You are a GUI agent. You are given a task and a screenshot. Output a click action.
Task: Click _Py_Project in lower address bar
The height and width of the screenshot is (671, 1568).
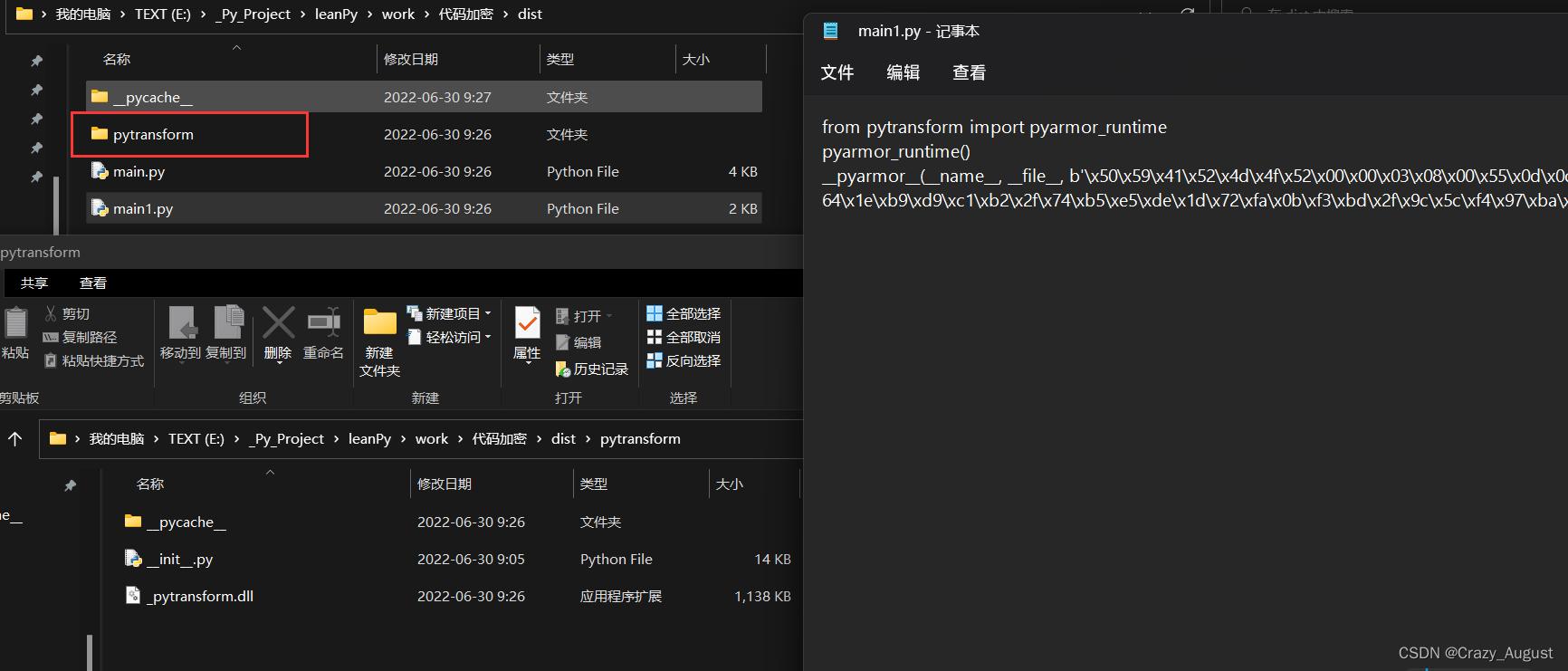pos(286,438)
